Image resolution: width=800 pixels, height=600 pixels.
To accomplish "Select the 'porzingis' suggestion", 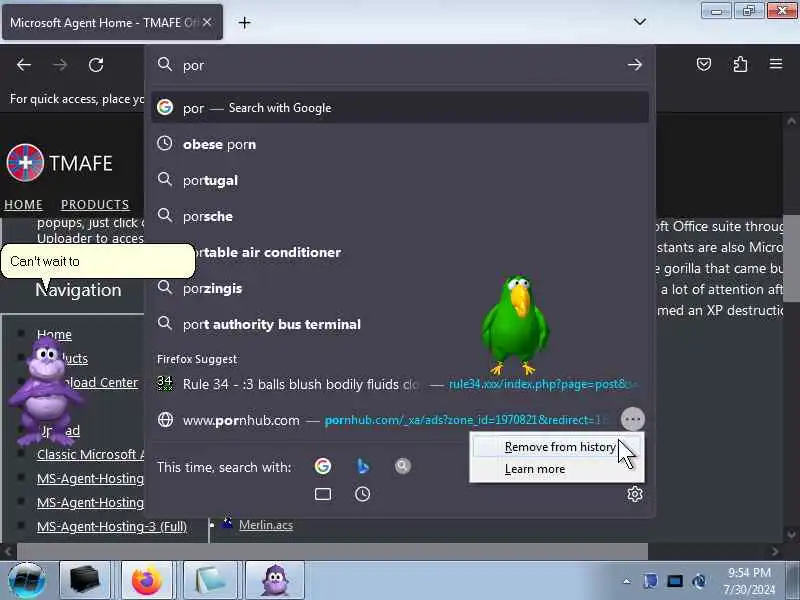I will [400, 288].
